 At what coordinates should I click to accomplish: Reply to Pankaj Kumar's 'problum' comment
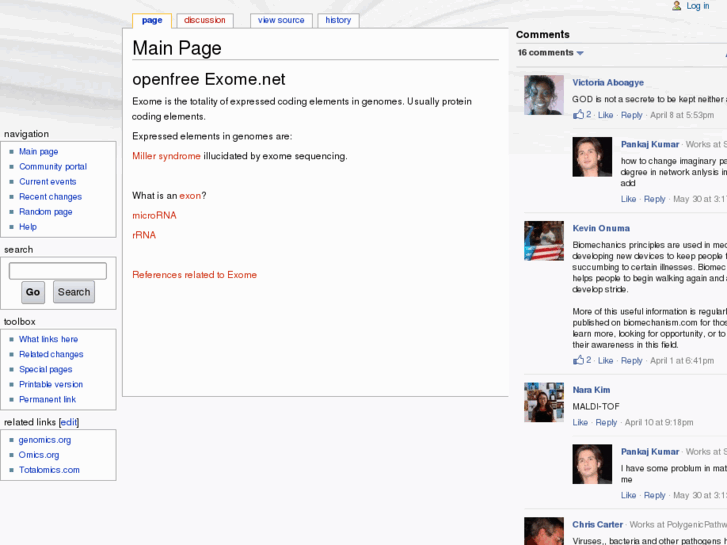[x=655, y=495]
